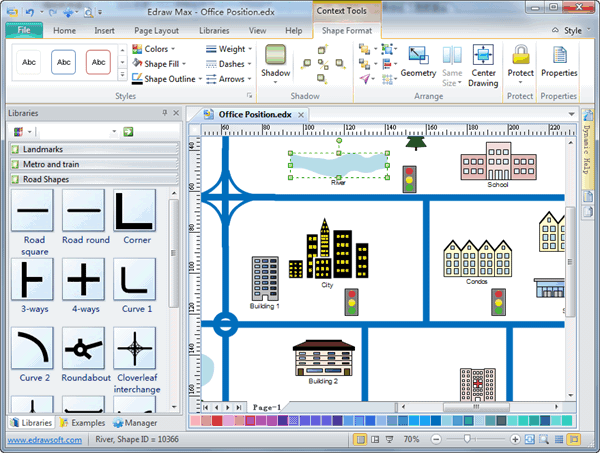This screenshot has height=453, width=600.
Task: Click the Center Drawing icon
Action: 484,57
